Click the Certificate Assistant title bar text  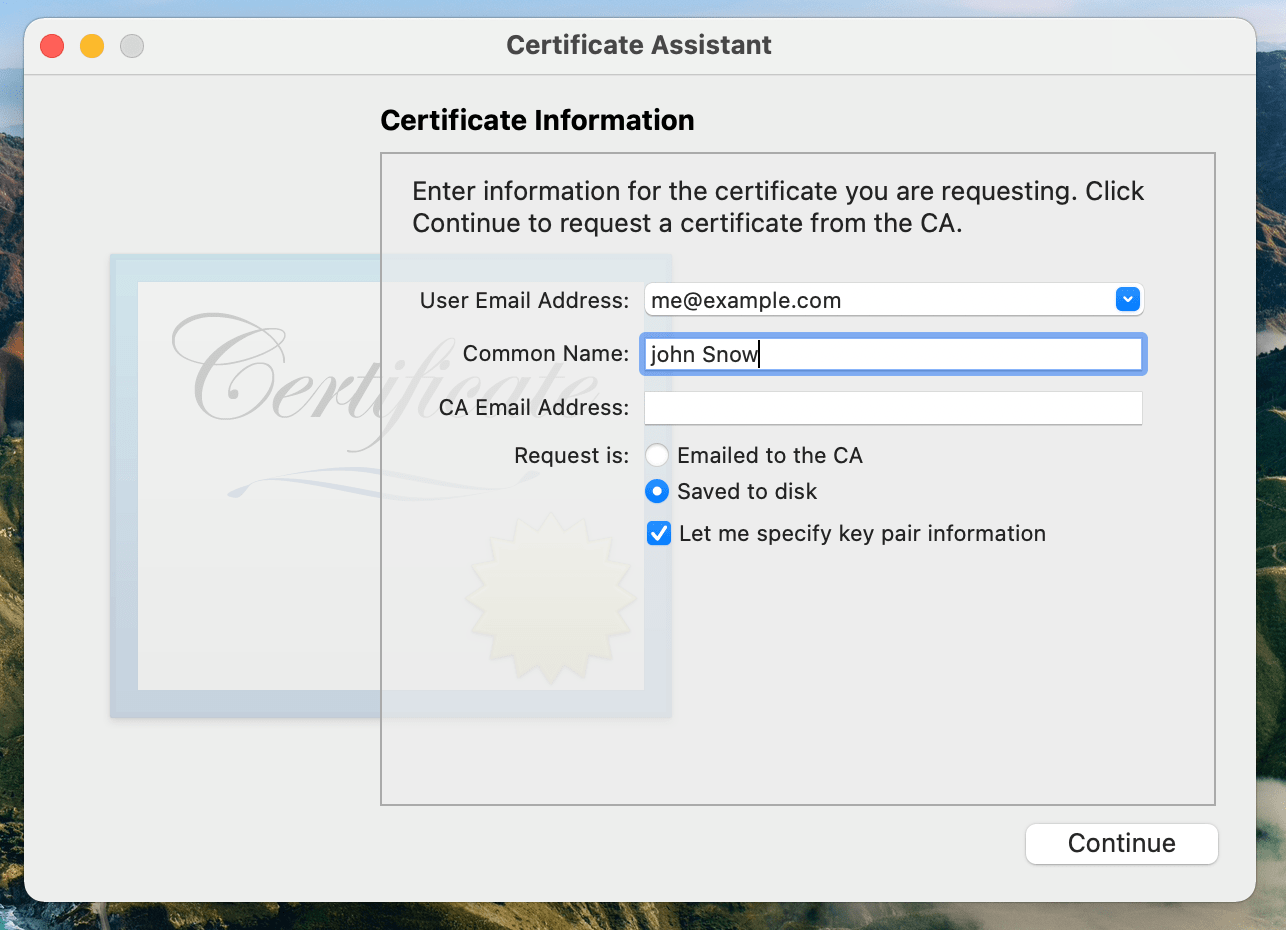tap(639, 45)
